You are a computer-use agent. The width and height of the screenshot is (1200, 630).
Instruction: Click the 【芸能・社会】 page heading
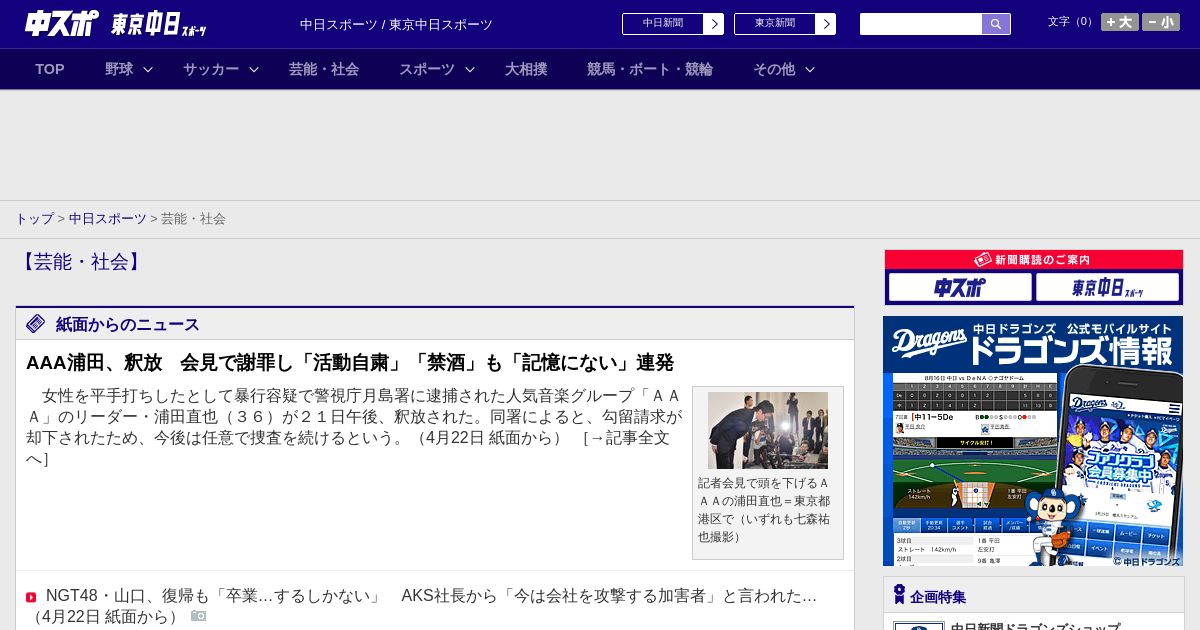[x=82, y=262]
